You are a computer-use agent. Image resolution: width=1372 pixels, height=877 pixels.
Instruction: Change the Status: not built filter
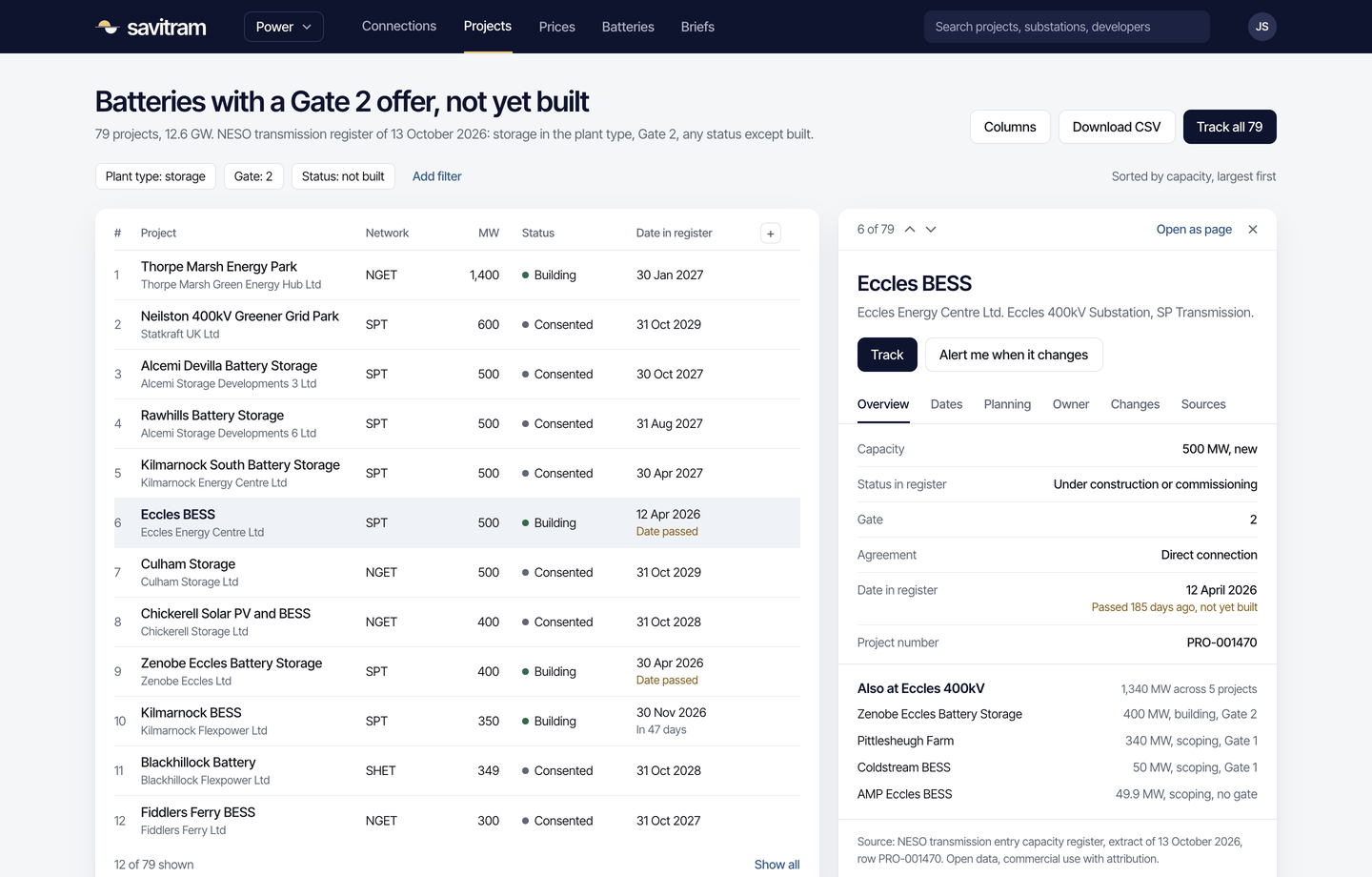[x=343, y=176]
